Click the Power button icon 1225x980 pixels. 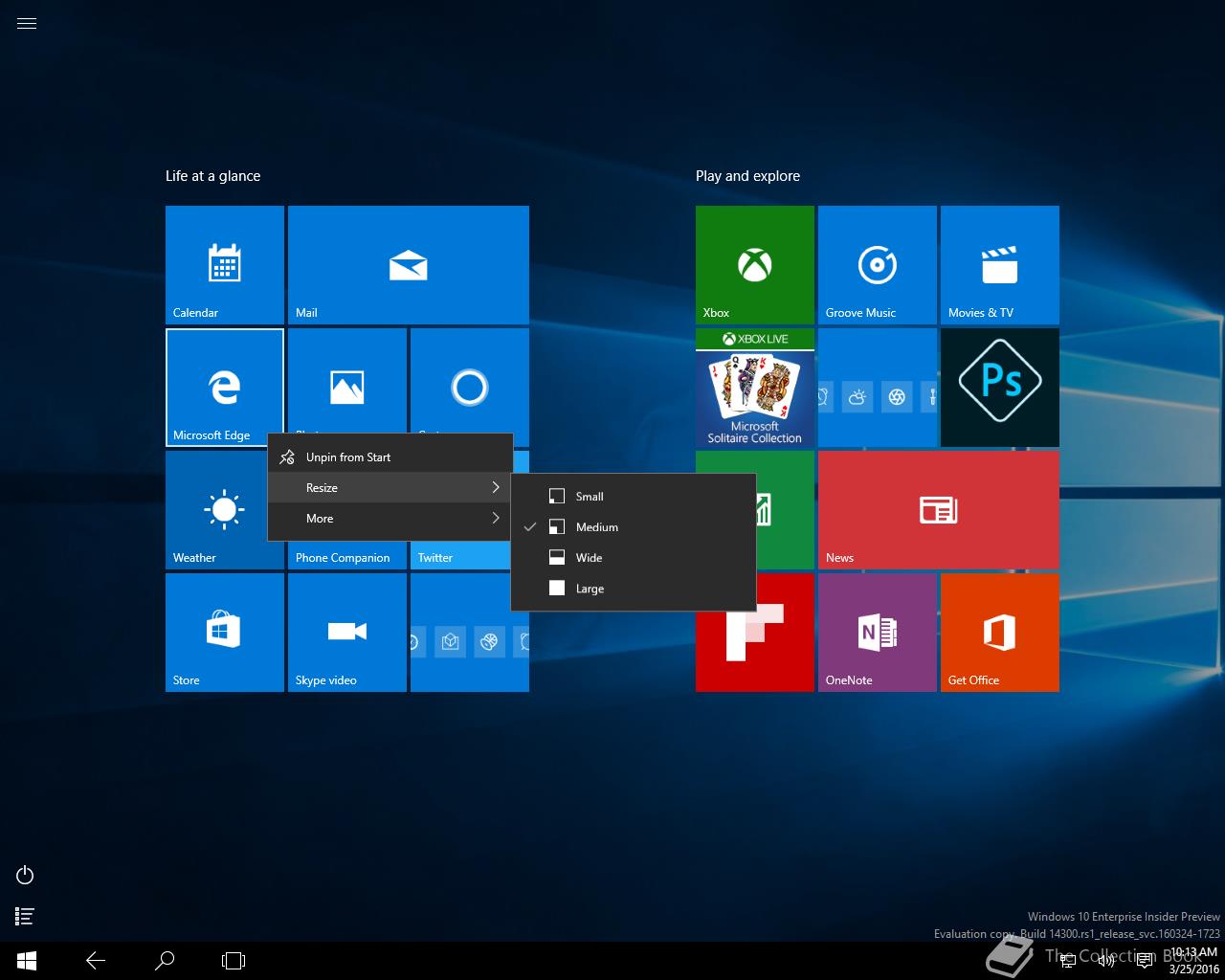pyautogui.click(x=26, y=875)
